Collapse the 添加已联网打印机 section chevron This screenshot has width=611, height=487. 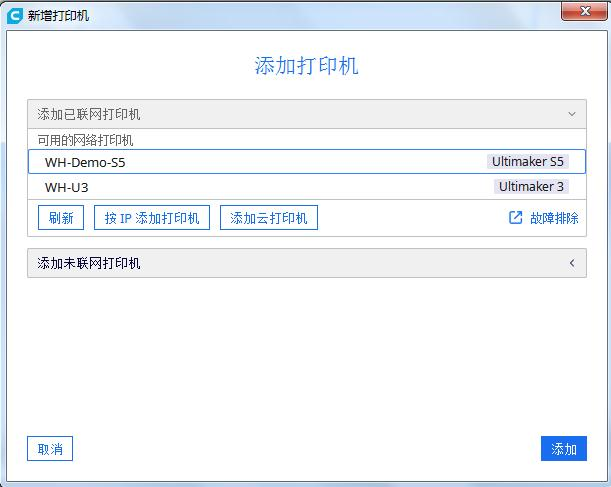[x=572, y=114]
